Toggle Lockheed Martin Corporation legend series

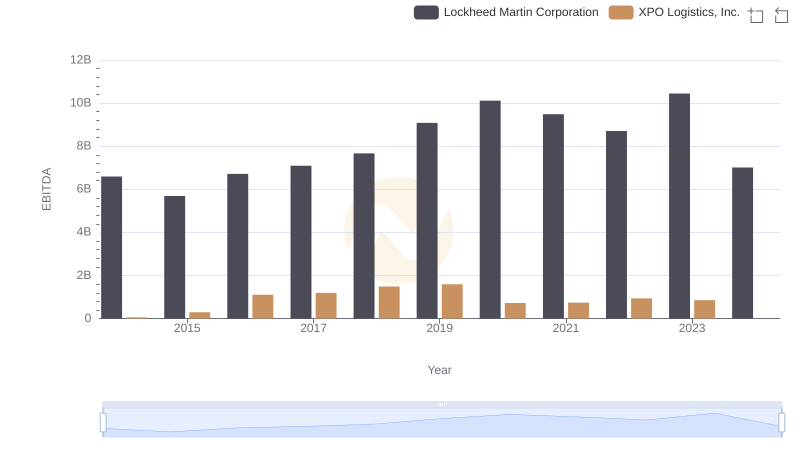506,12
